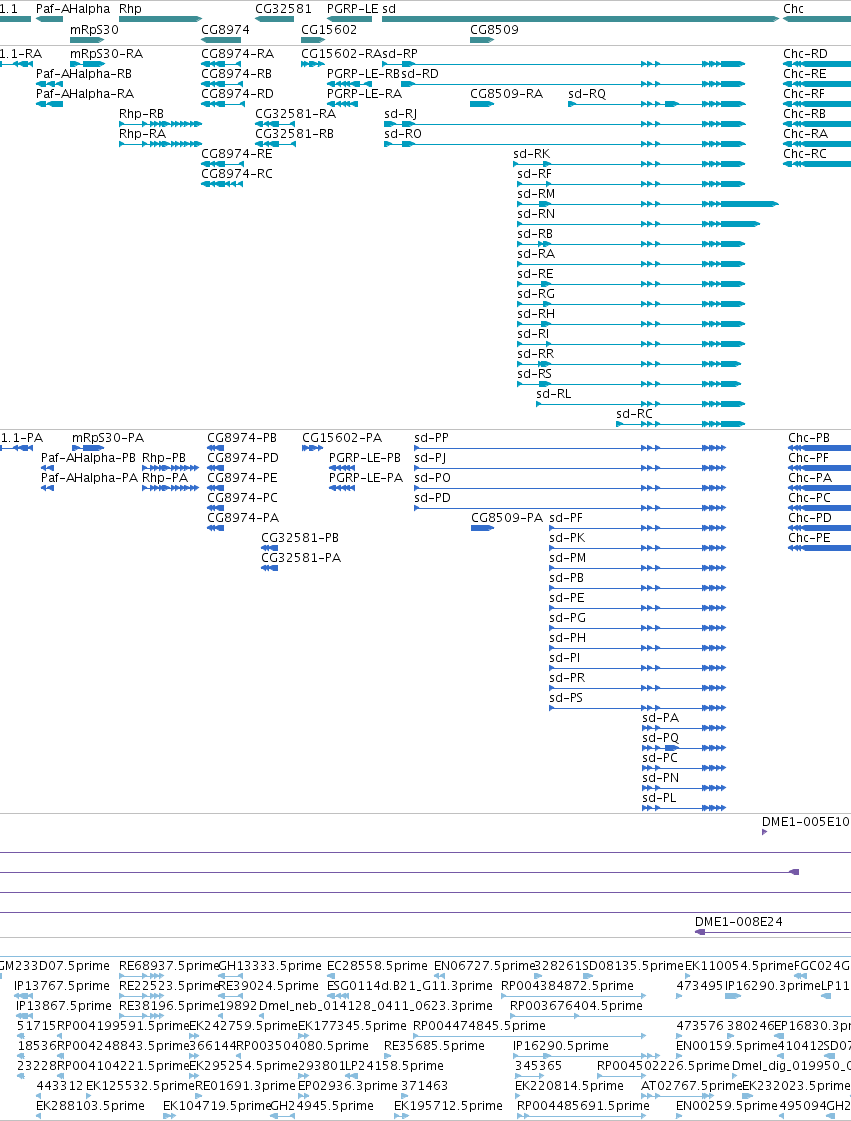Click protein Chc-PE label
Image resolution: width=851 pixels, height=1121 pixels.
810,538
